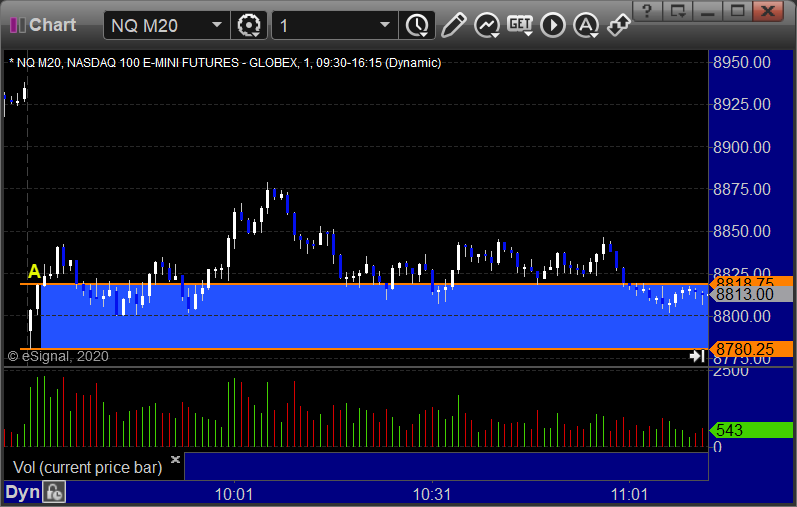Click the 8925.00 price axis label
This screenshot has height=507, width=797.
[x=742, y=104]
